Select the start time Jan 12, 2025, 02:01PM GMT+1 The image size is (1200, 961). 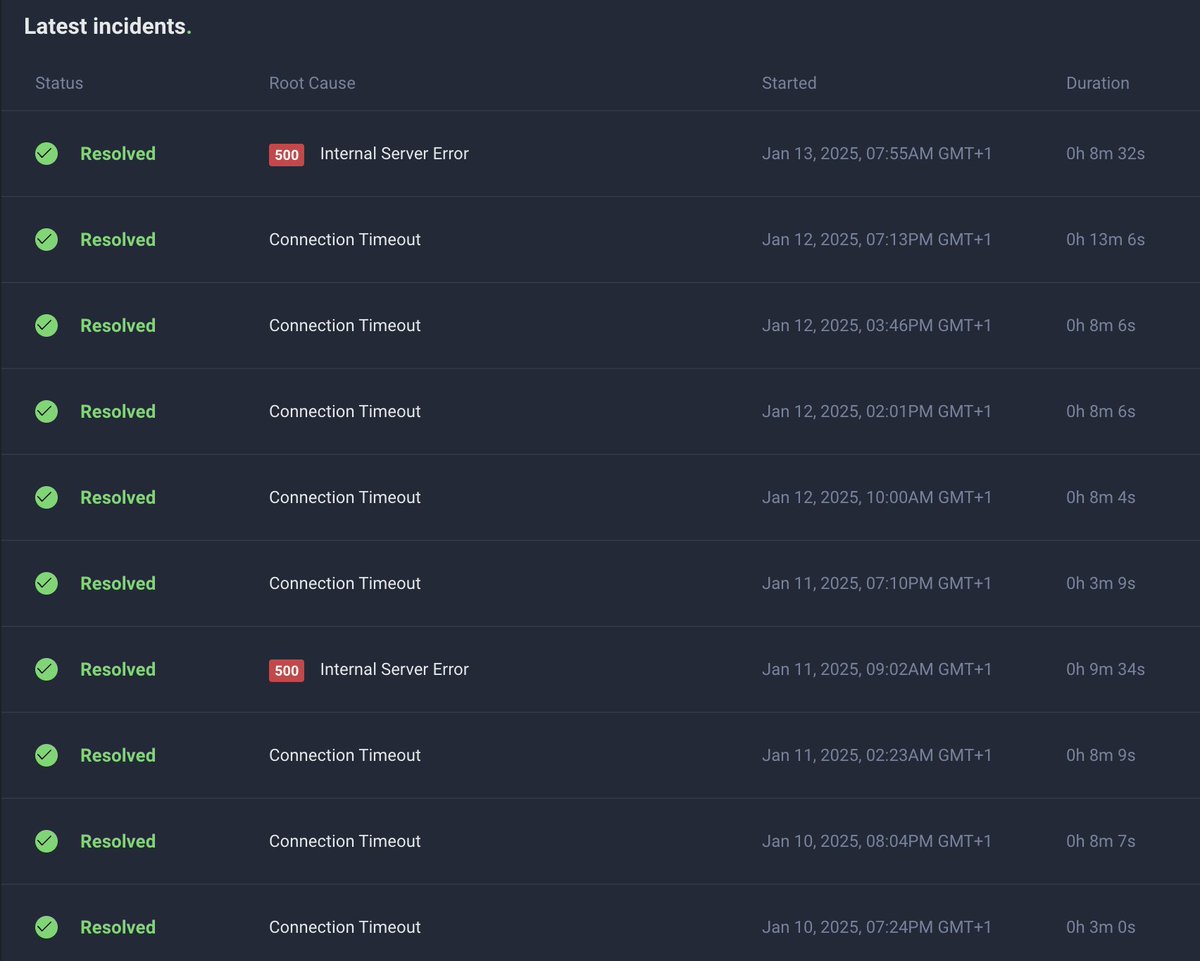point(877,411)
